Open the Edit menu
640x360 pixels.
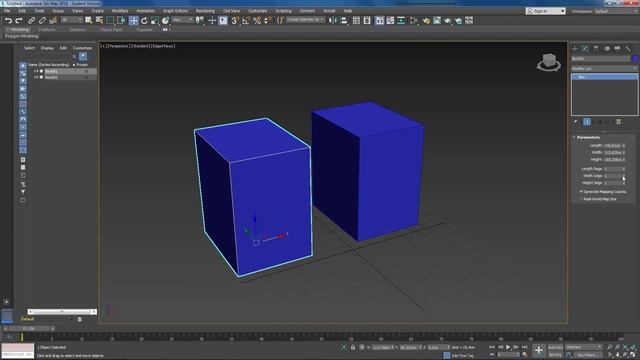coord(22,11)
